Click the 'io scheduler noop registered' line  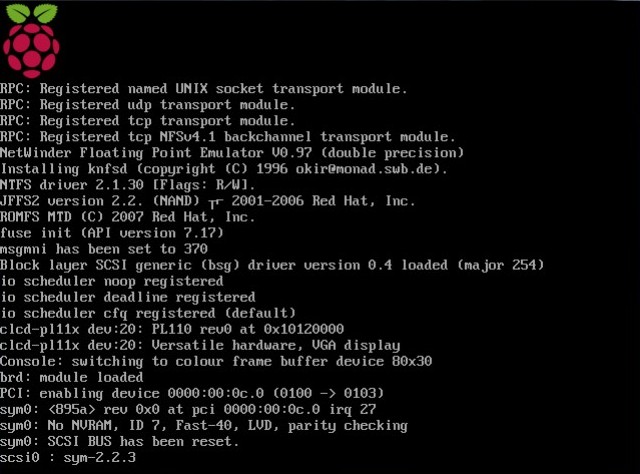[112, 281]
